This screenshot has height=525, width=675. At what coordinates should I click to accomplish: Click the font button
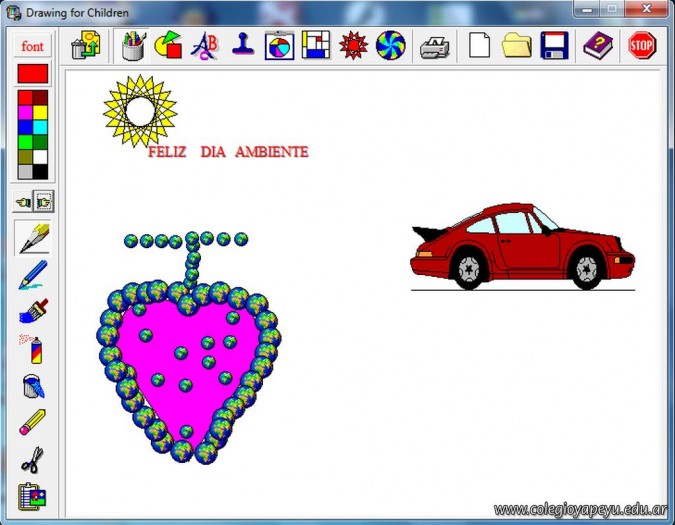coord(33,46)
